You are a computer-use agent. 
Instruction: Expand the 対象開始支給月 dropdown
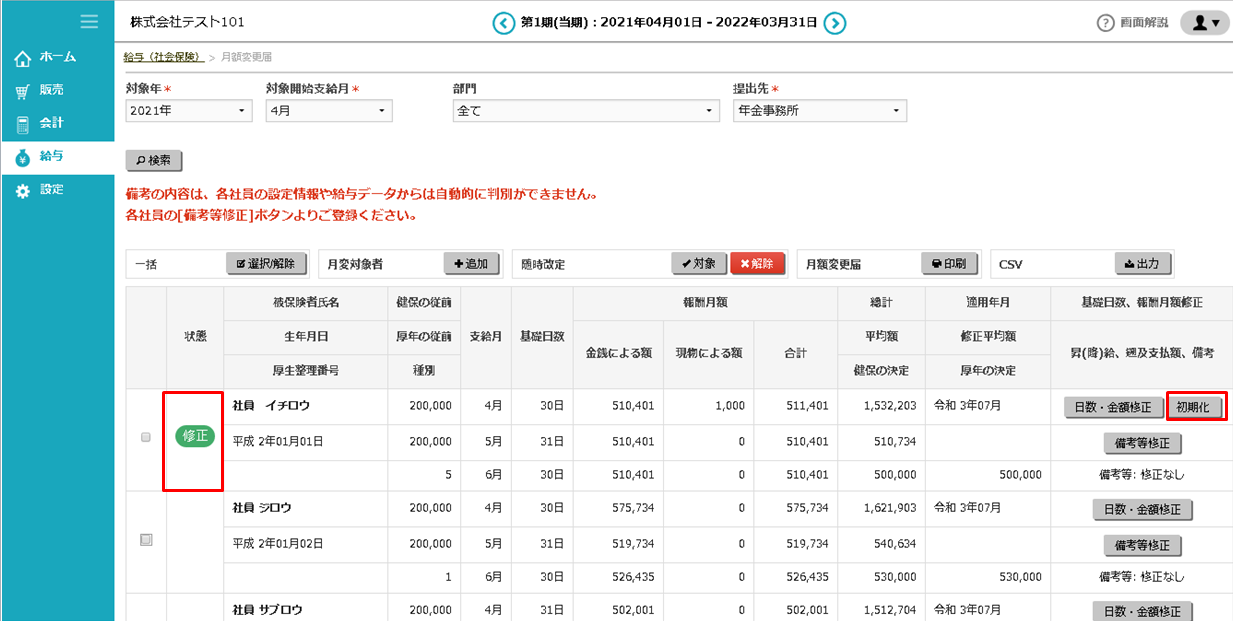328,111
